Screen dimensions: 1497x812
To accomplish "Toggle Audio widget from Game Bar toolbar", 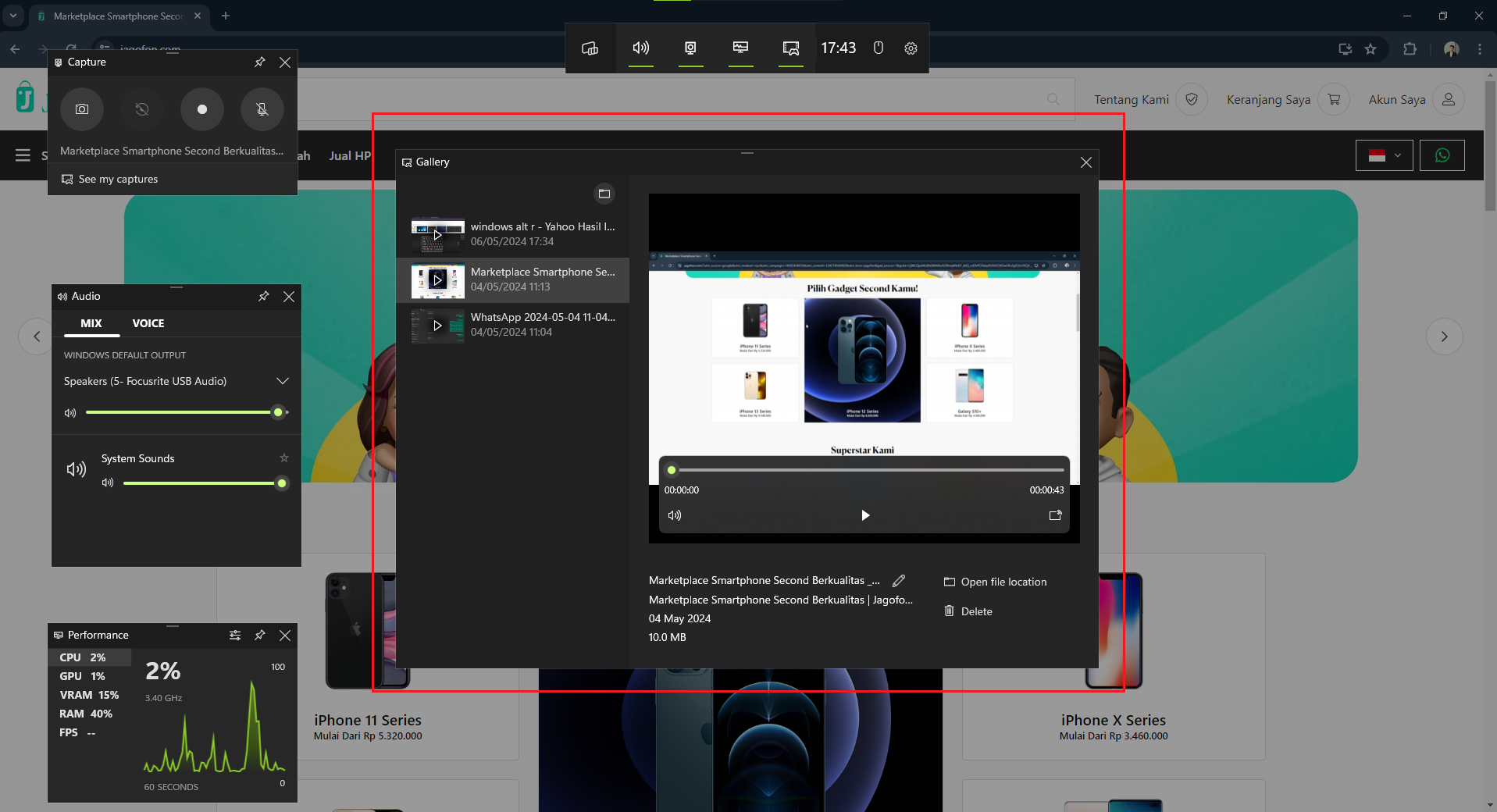I will click(x=641, y=48).
